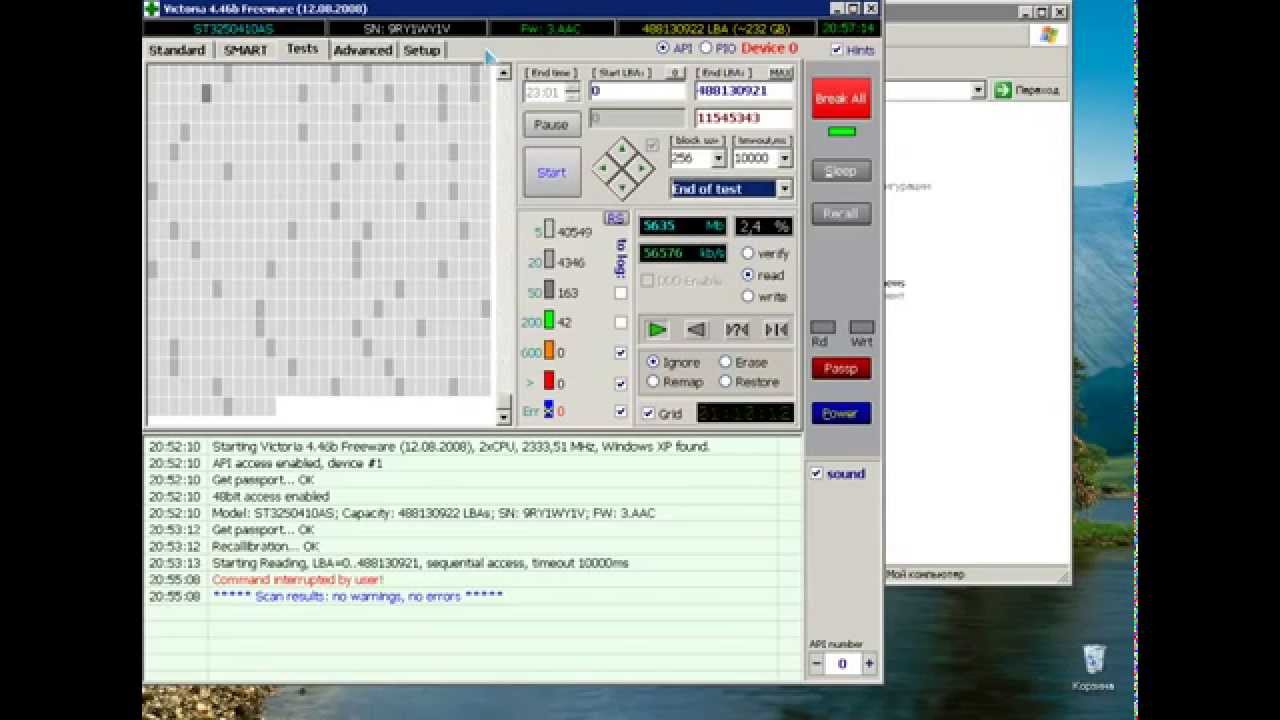Click the left arrow on navigation diamond
This screenshot has height=720, width=1280.
603,168
